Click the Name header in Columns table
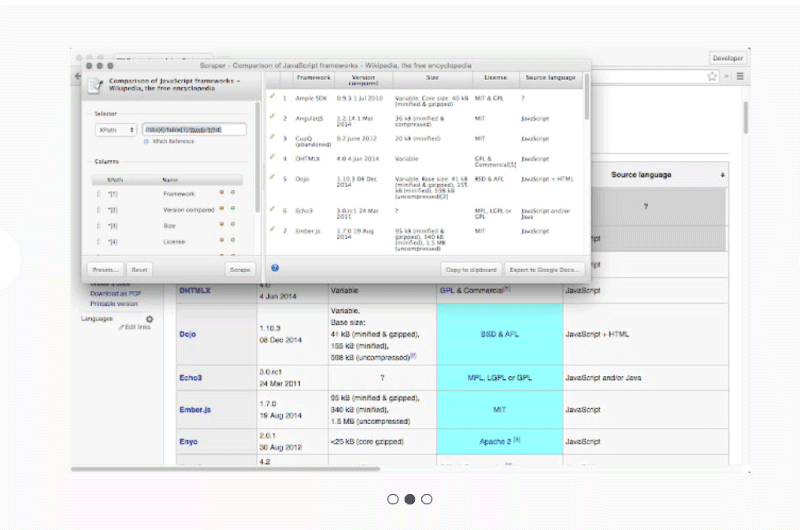 tap(170, 180)
